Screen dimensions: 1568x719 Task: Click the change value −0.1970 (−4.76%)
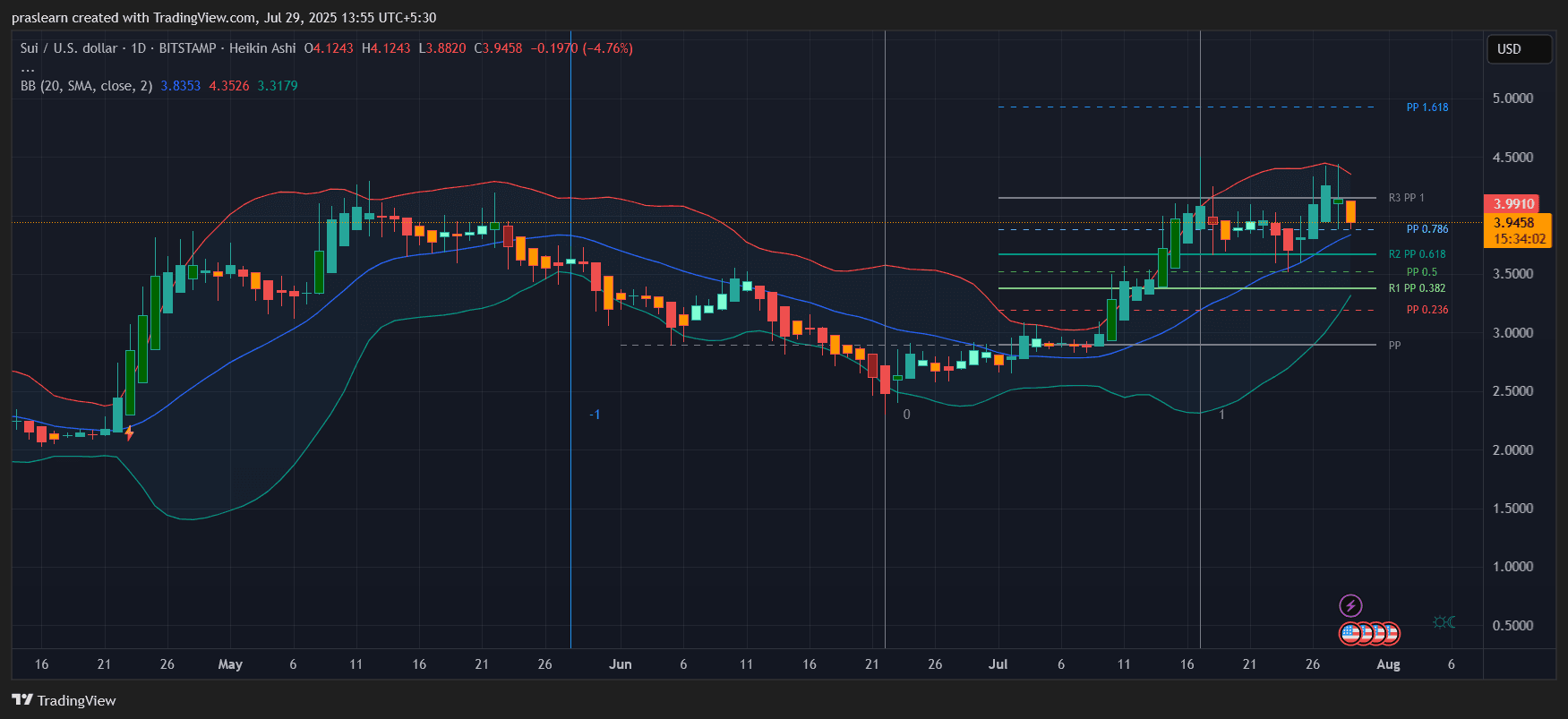(582, 48)
